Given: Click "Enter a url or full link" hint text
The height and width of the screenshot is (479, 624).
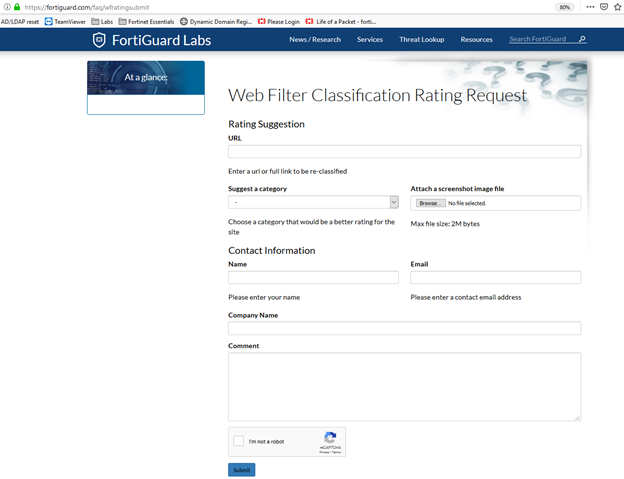Looking at the screenshot, I should (287, 171).
